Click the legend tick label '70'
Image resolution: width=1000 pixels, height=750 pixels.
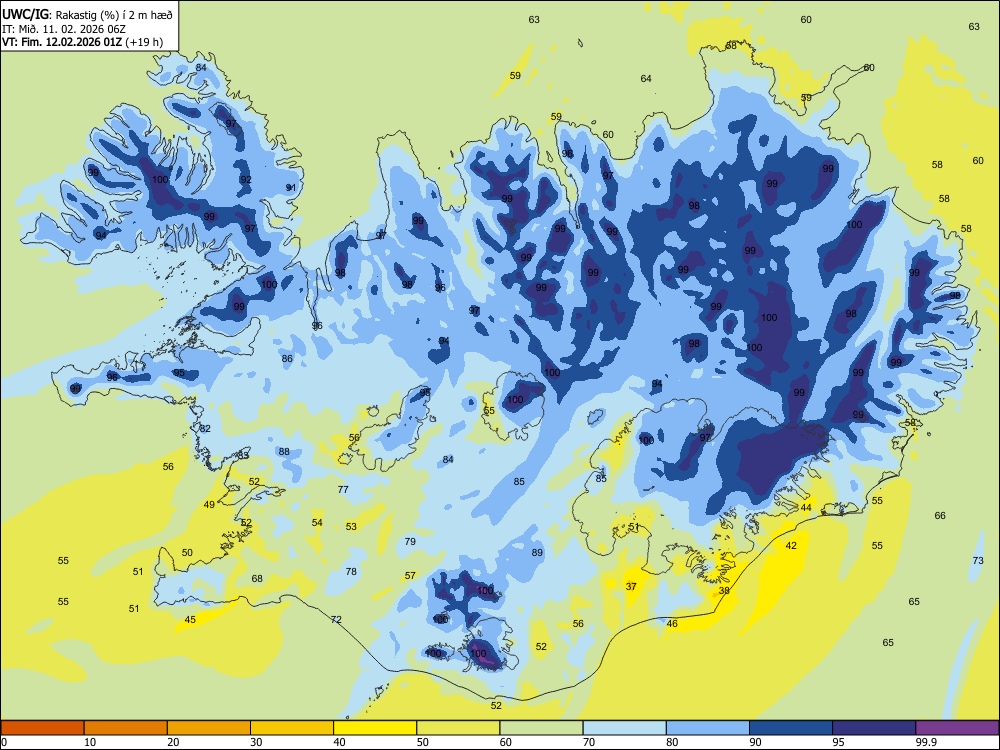[x=589, y=742]
